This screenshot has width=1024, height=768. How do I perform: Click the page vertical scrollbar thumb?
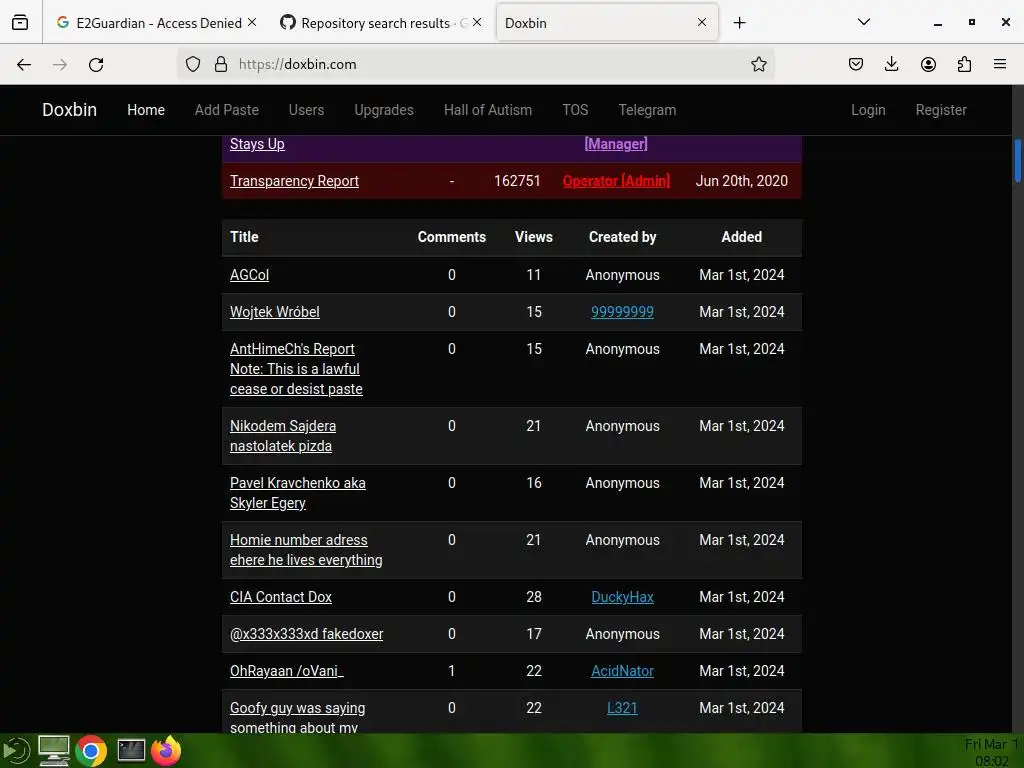pos(1017,161)
